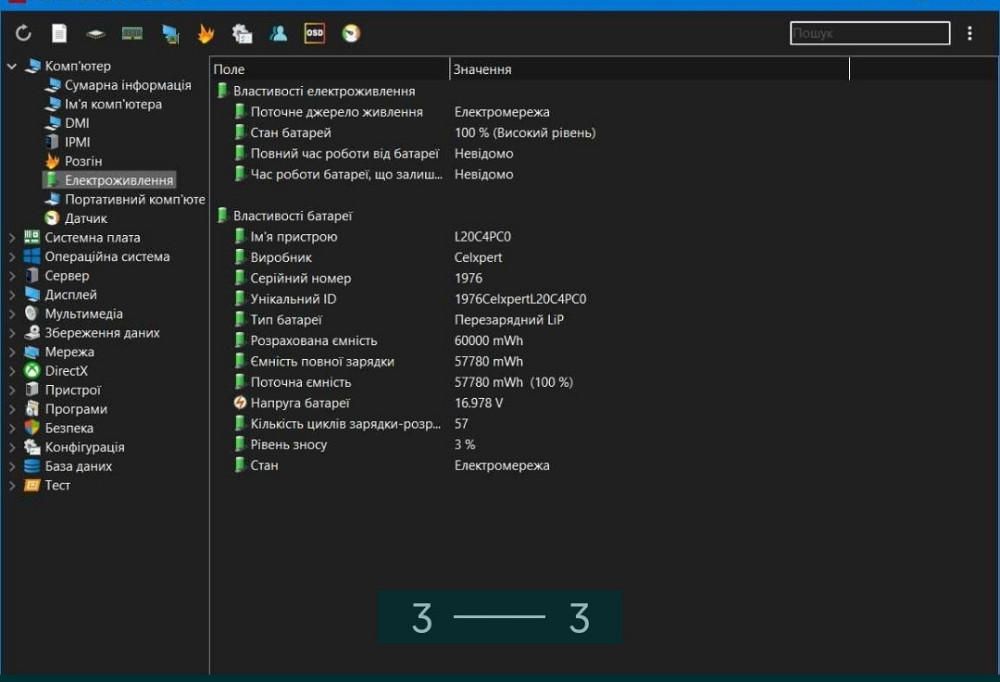Click the green memory module toolbar icon
Image resolution: width=1000 pixels, height=682 pixels.
(x=132, y=34)
